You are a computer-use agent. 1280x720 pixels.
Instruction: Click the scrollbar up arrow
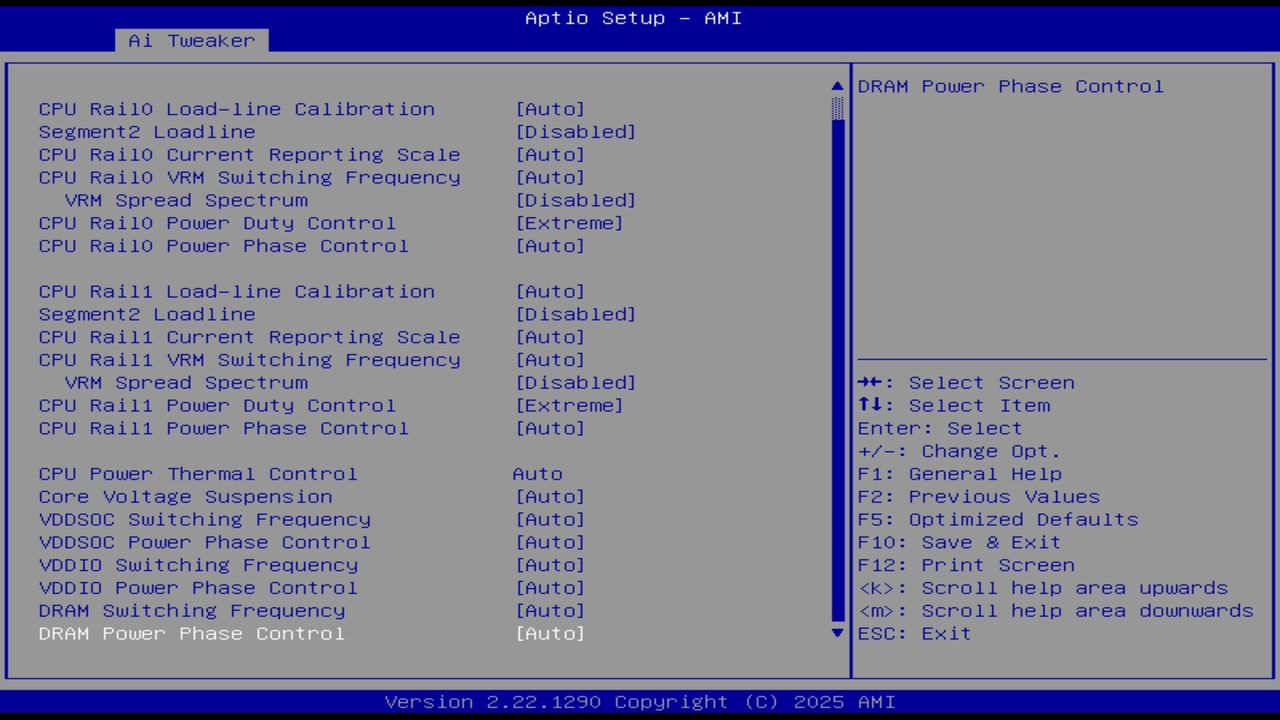(x=836, y=85)
